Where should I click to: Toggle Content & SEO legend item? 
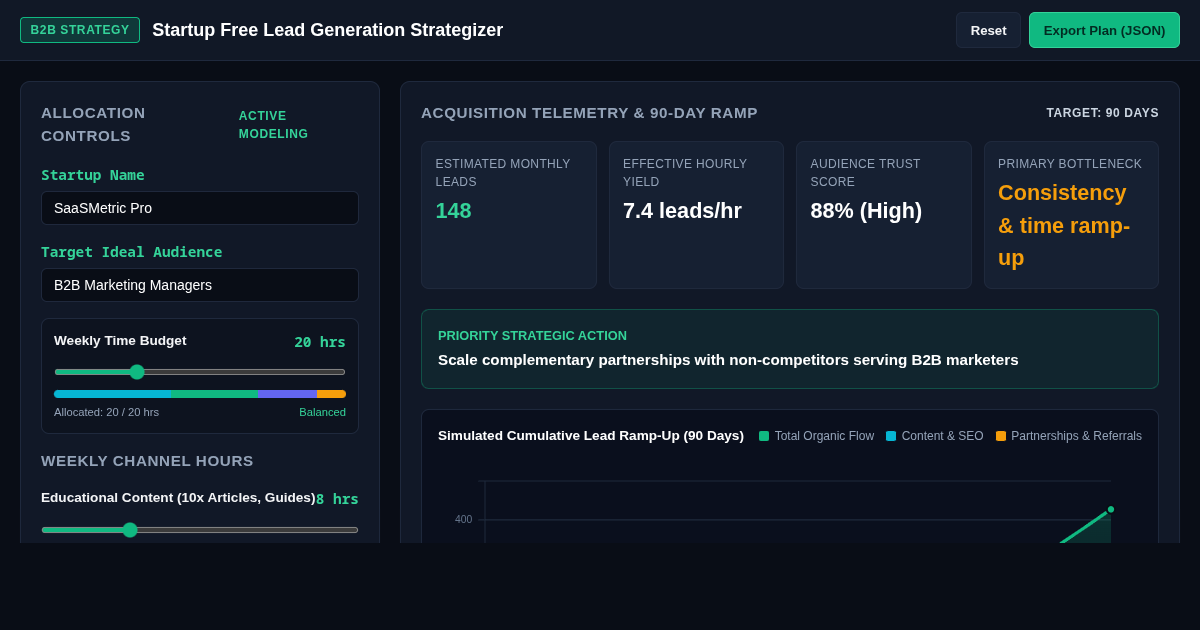point(934,436)
